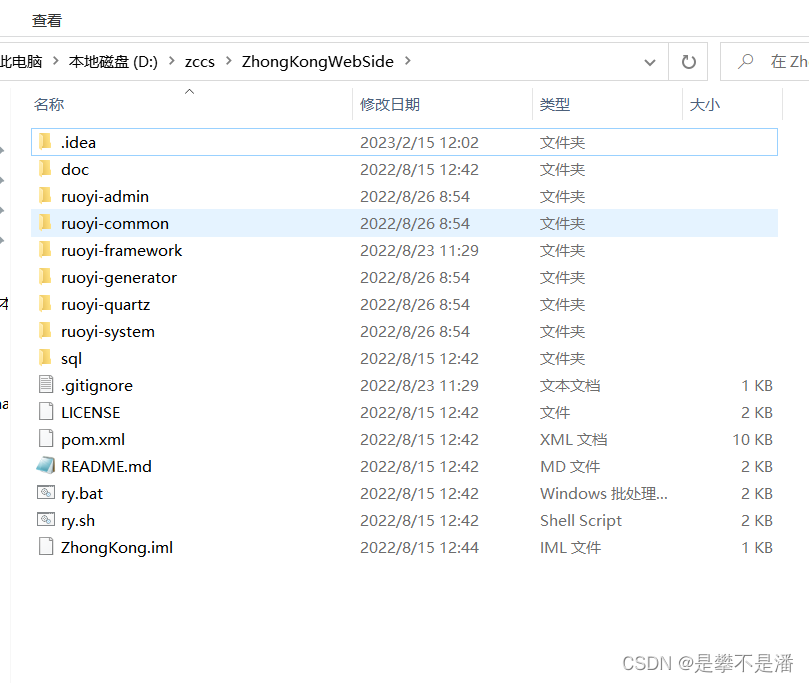Screen dimensions: 809x683
Task: Click the search magnifier icon
Action: click(x=746, y=61)
